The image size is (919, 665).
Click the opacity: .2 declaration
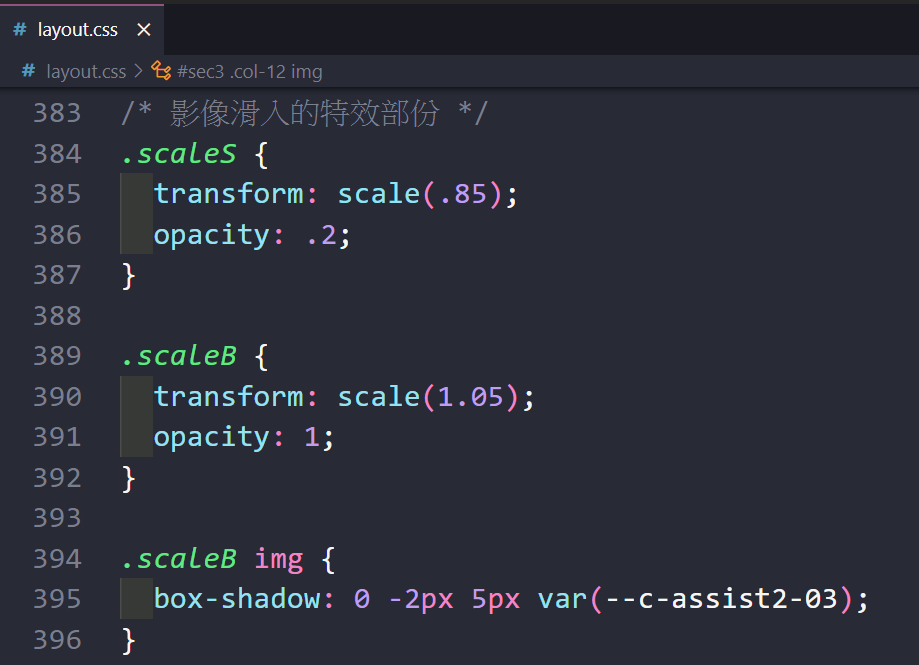[252, 234]
